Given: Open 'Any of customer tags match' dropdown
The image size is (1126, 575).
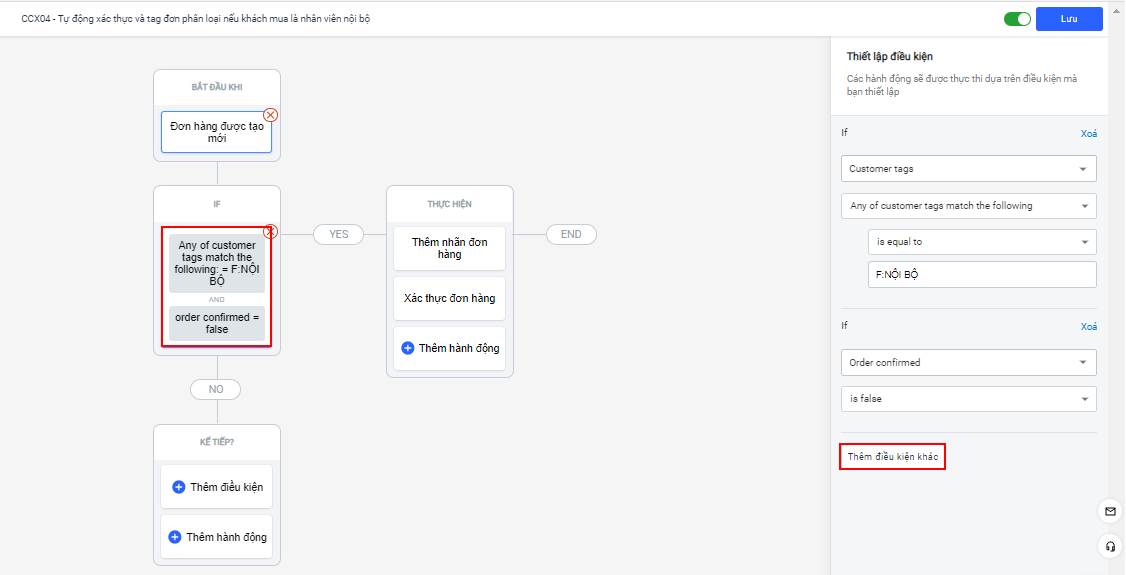Looking at the screenshot, I should (968, 206).
